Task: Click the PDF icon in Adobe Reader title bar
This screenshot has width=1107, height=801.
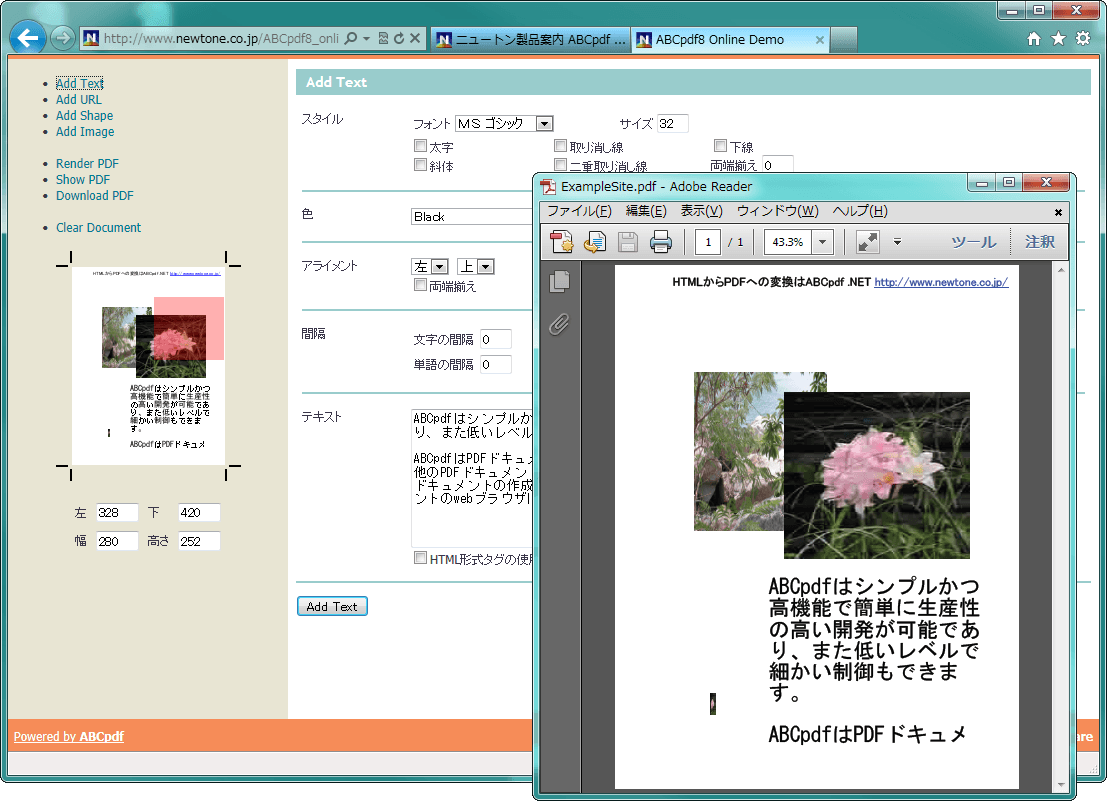Action: point(548,186)
